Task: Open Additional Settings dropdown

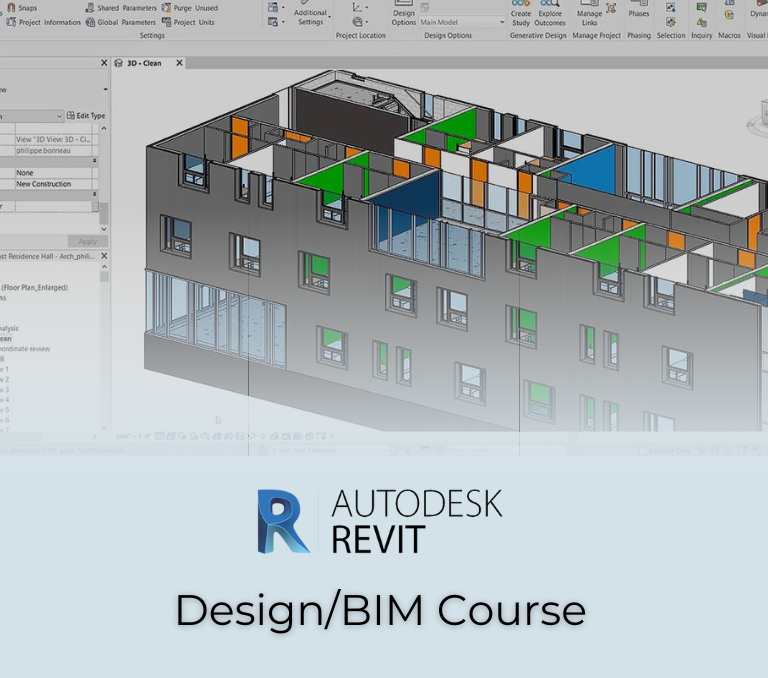Action: pyautogui.click(x=311, y=15)
